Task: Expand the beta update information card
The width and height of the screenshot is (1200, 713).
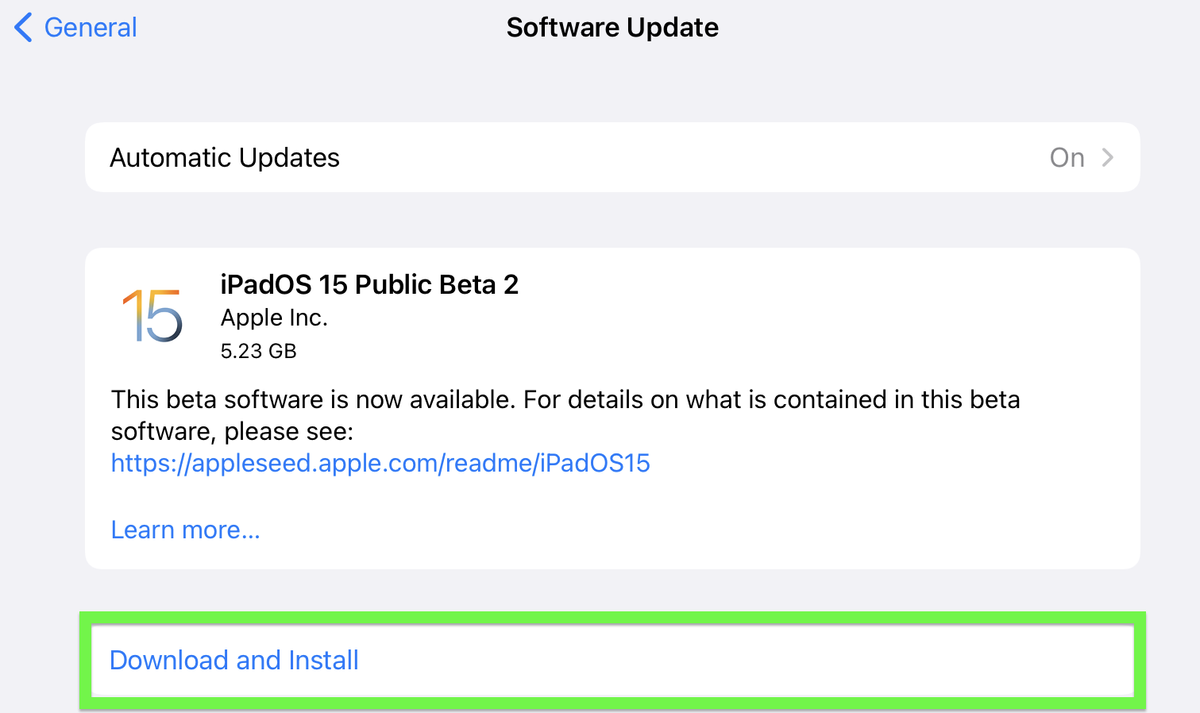Action: point(600,405)
